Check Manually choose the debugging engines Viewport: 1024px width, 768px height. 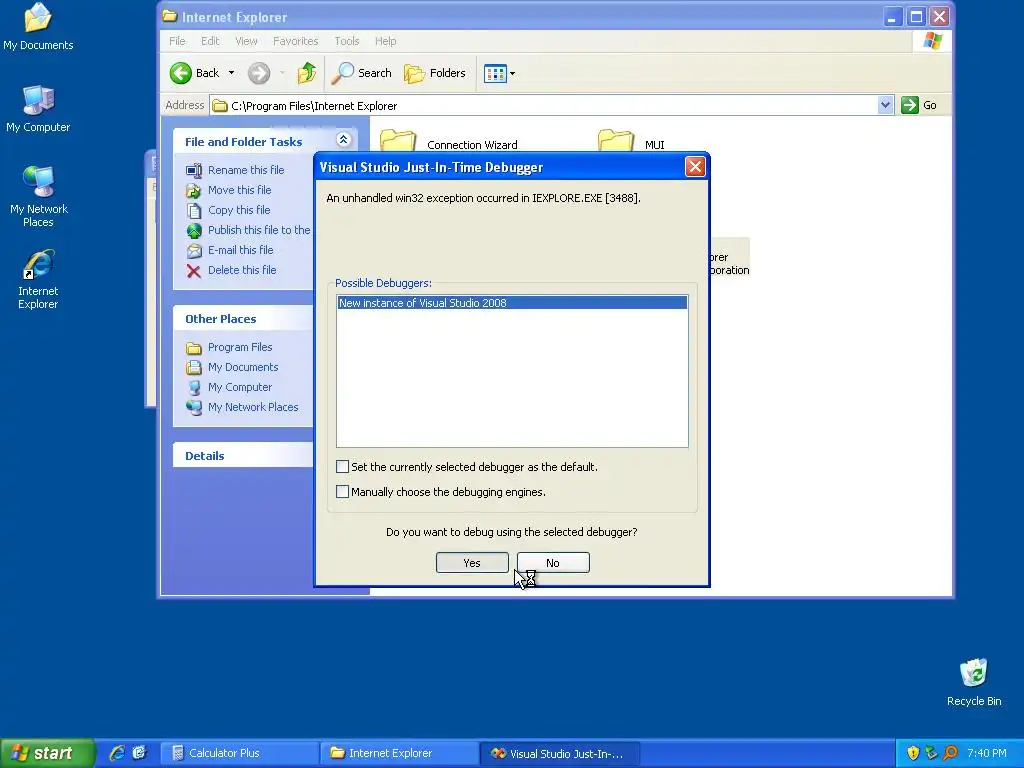click(342, 491)
